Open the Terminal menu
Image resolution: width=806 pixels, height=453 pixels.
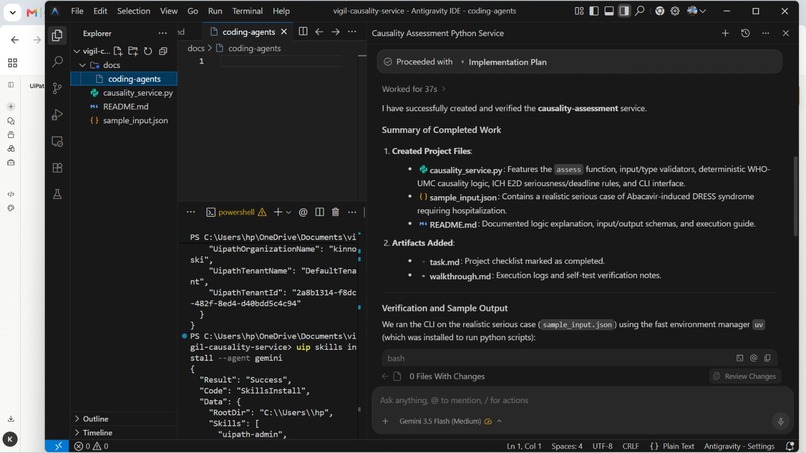coord(247,11)
